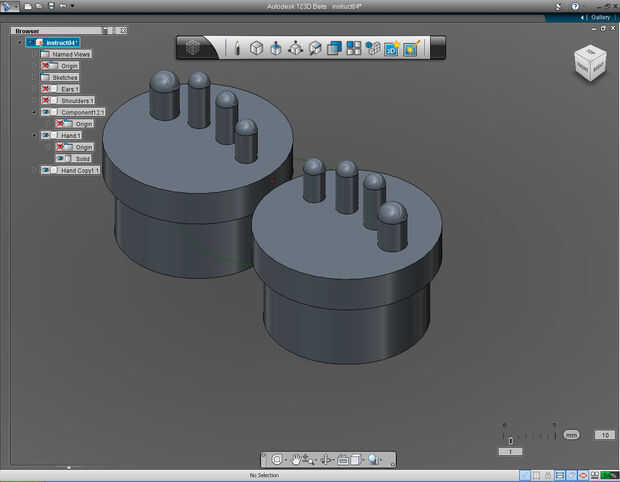Click the Pan hand navigation icon

[x=297, y=459]
